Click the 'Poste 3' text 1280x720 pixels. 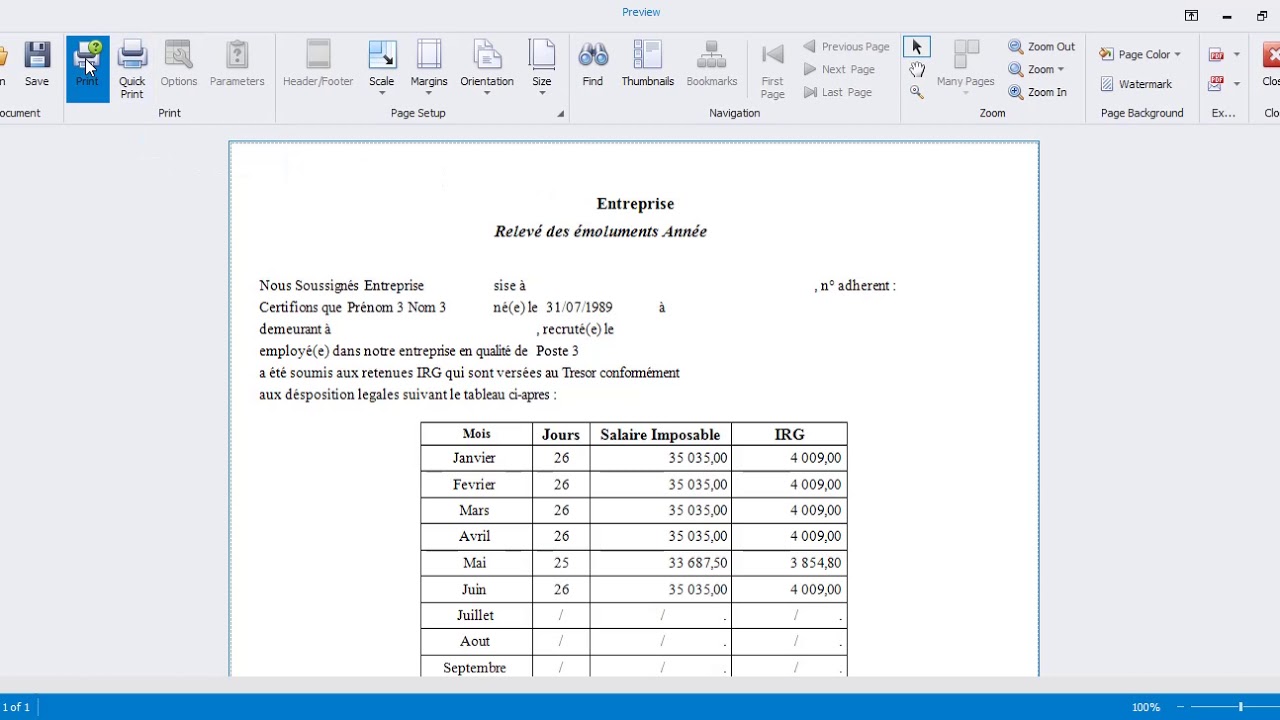557,351
